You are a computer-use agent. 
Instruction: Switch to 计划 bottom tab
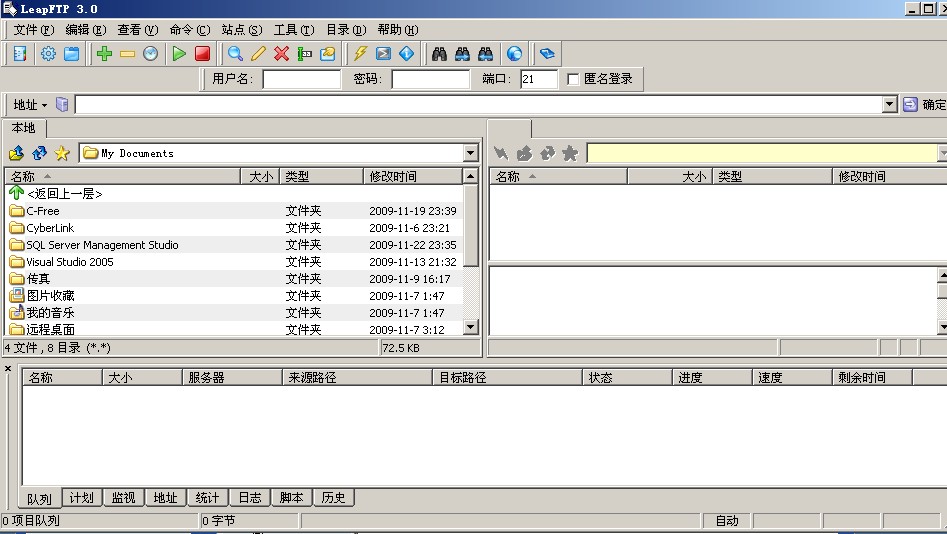(82, 497)
